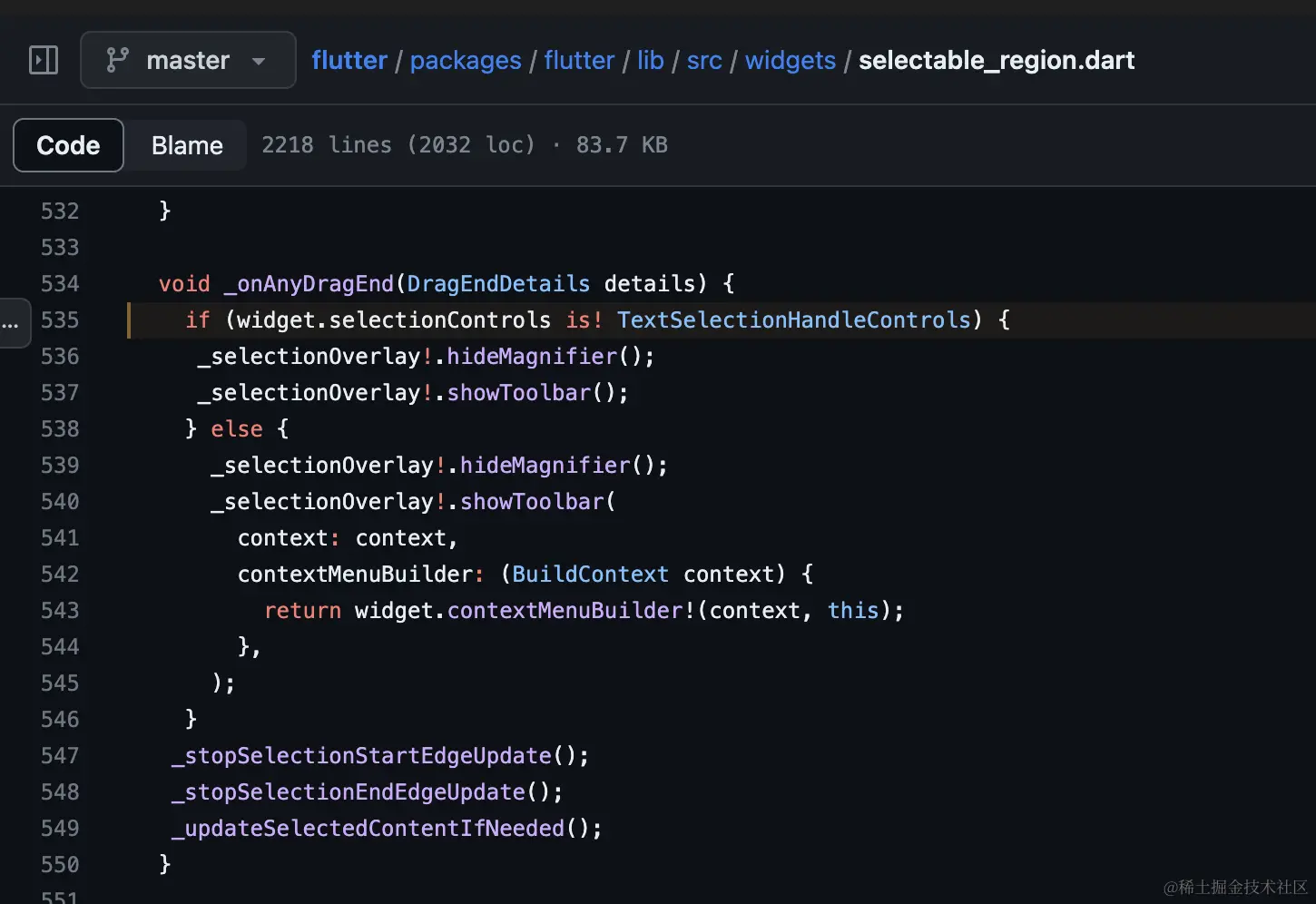Click the _stopSelectionEndEdgeUpdate call
Viewport: 1316px width, 904px height.
349,792
